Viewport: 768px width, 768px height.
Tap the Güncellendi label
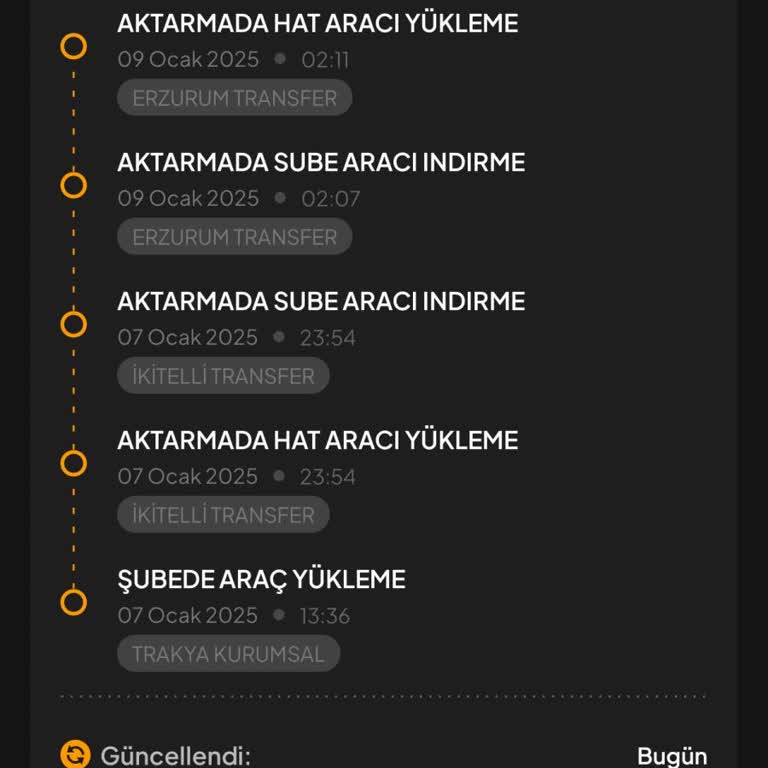pyautogui.click(x=175, y=756)
